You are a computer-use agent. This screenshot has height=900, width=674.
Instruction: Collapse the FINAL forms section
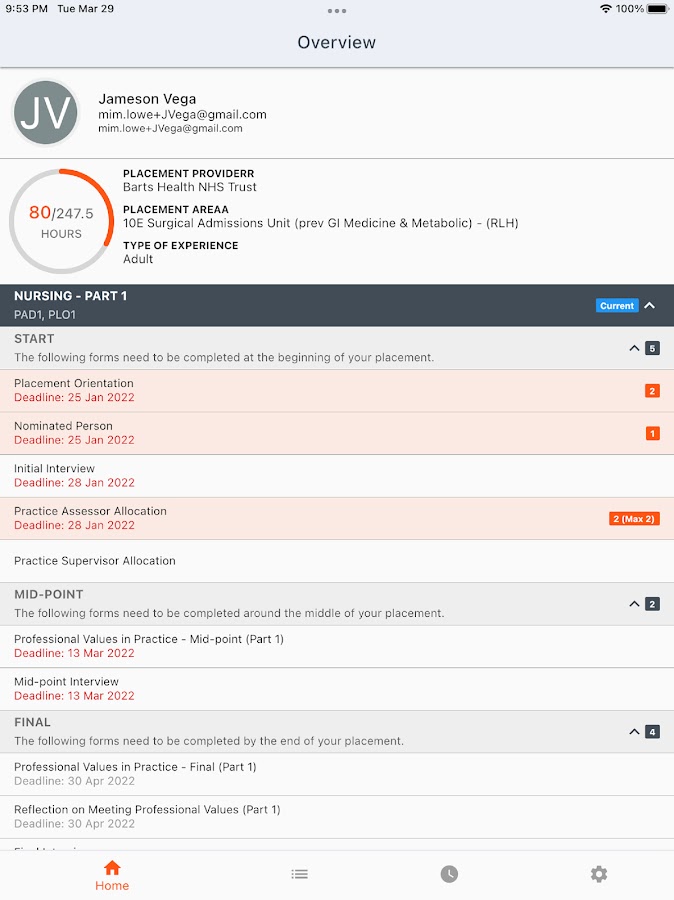click(x=634, y=732)
